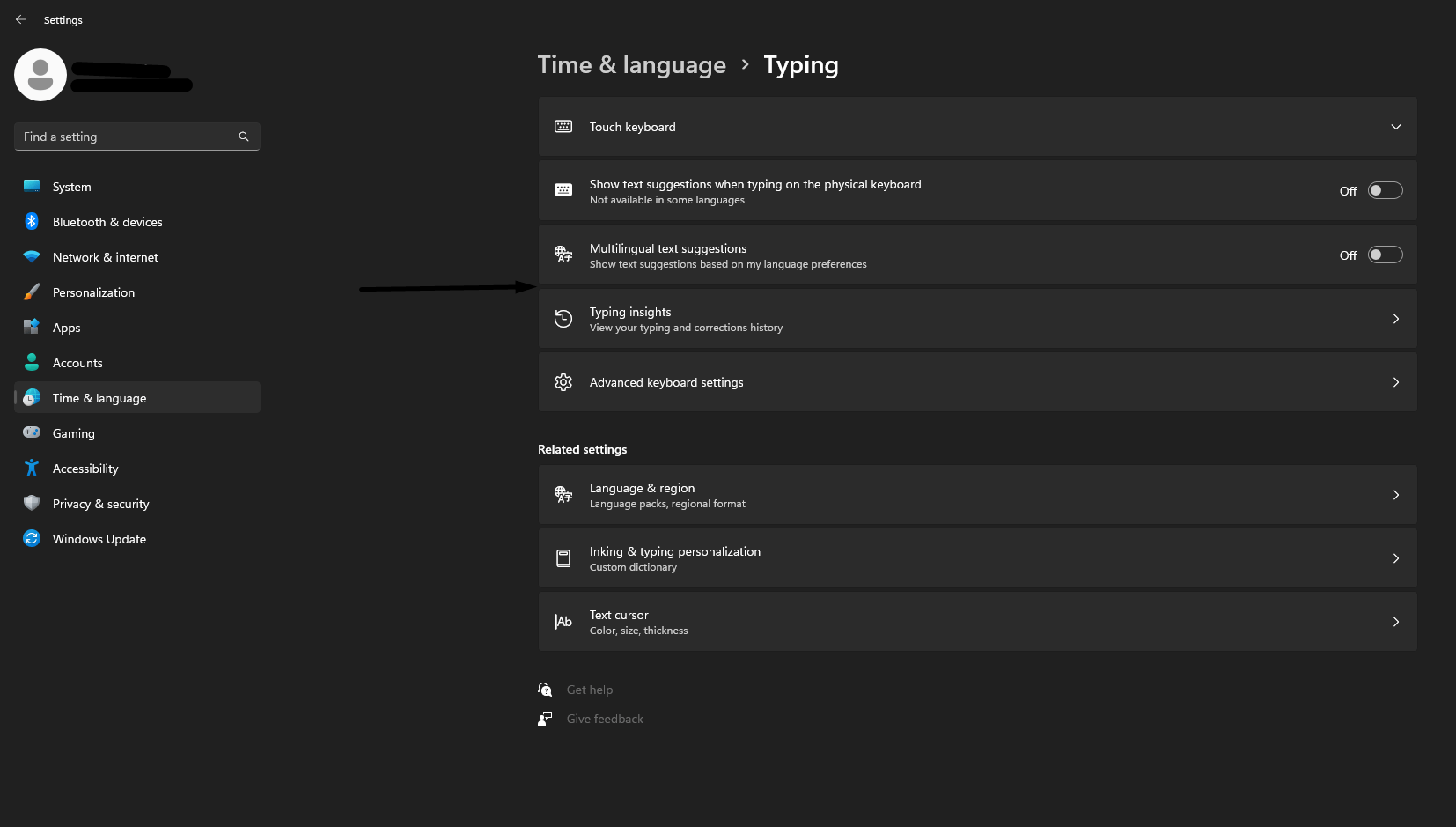Click the user profile avatar
The width and height of the screenshot is (1456, 827).
click(x=40, y=75)
